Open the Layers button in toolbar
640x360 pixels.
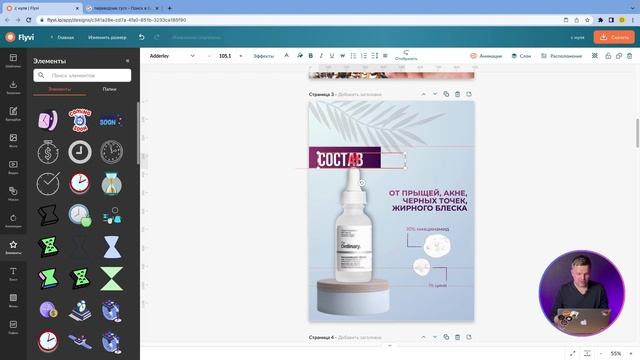(521, 56)
